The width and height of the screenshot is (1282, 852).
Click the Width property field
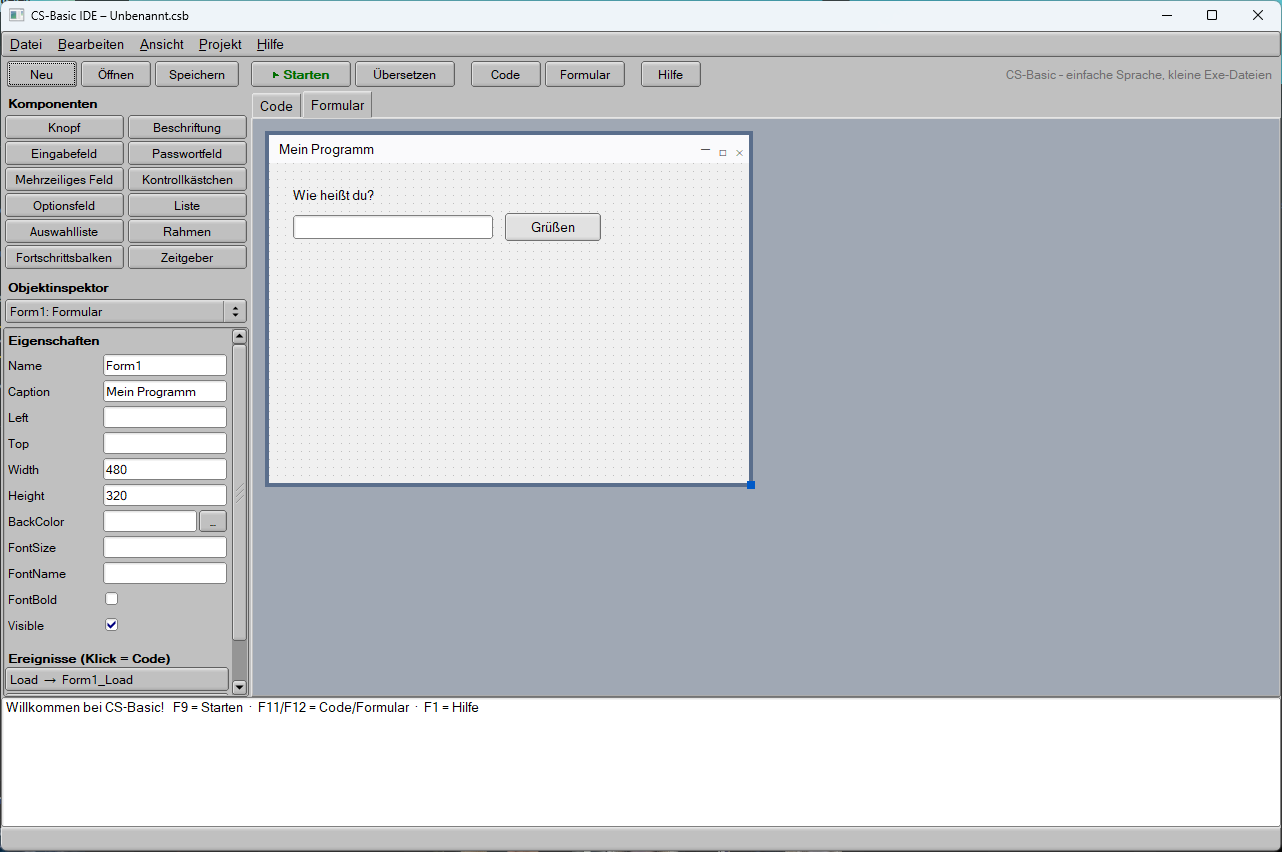click(x=165, y=470)
